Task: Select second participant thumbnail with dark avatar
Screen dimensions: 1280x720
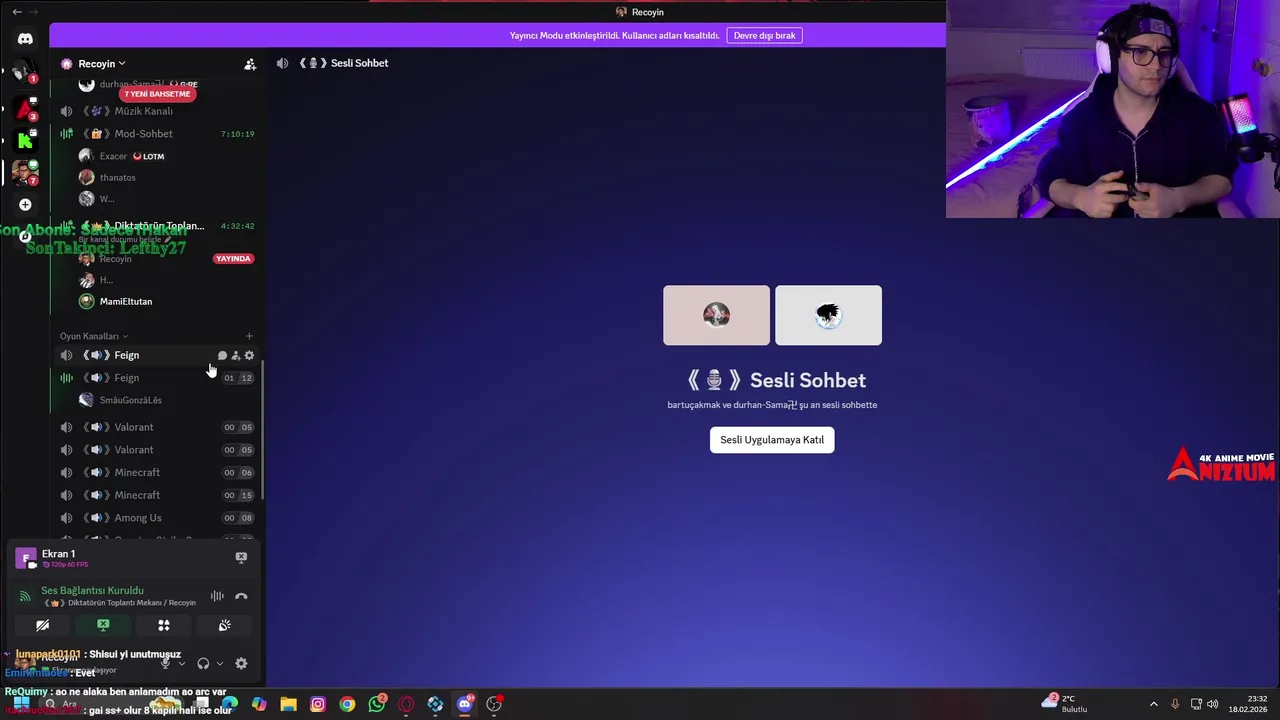Action: coord(828,315)
